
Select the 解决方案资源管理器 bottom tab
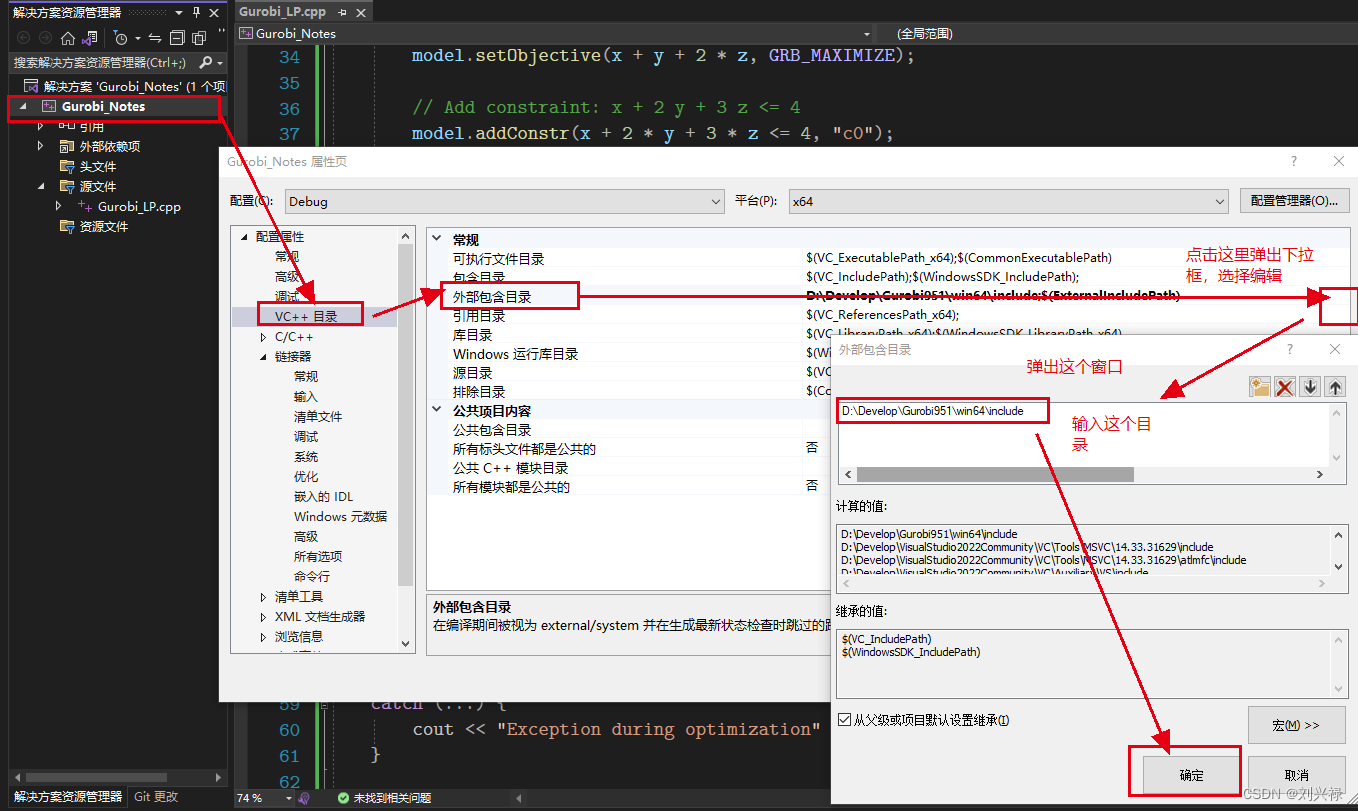coord(68,797)
